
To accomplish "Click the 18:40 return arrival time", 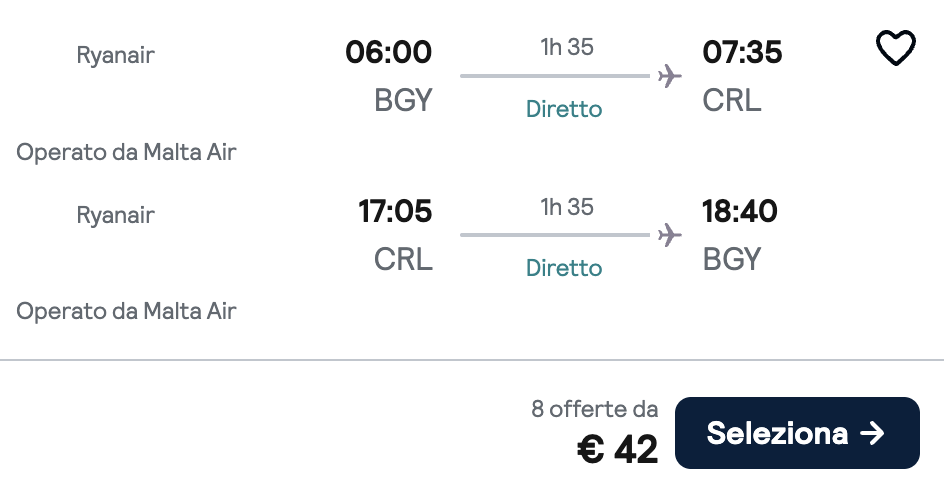I will (740, 212).
